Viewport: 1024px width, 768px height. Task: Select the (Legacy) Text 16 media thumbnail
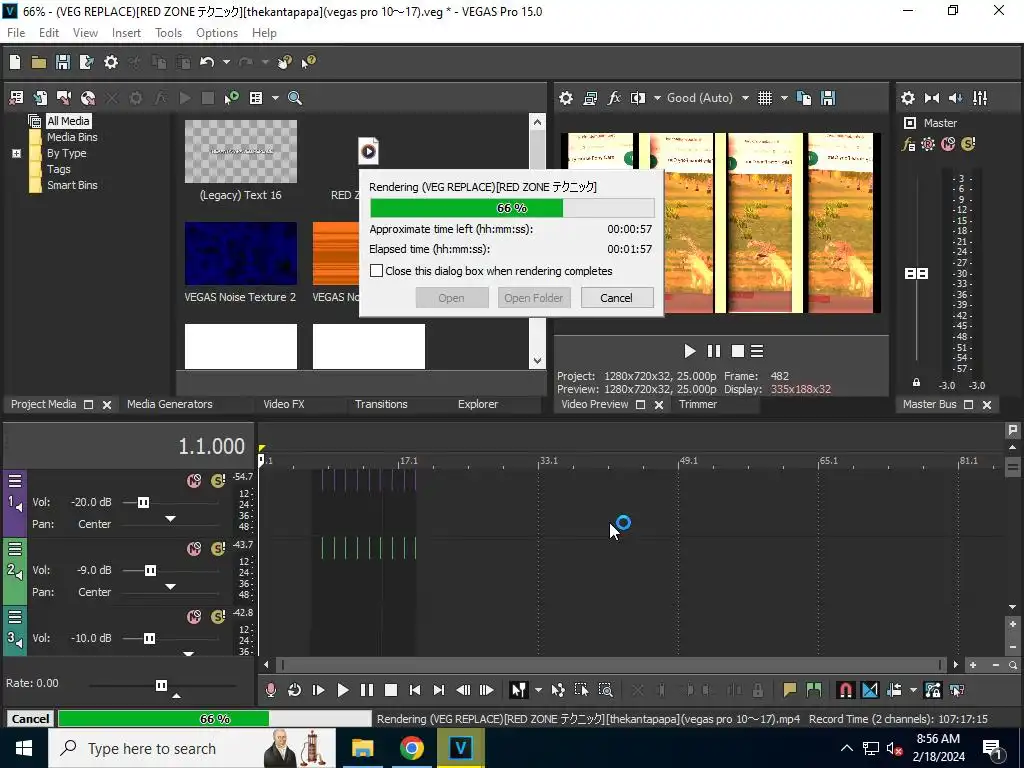tap(240, 152)
